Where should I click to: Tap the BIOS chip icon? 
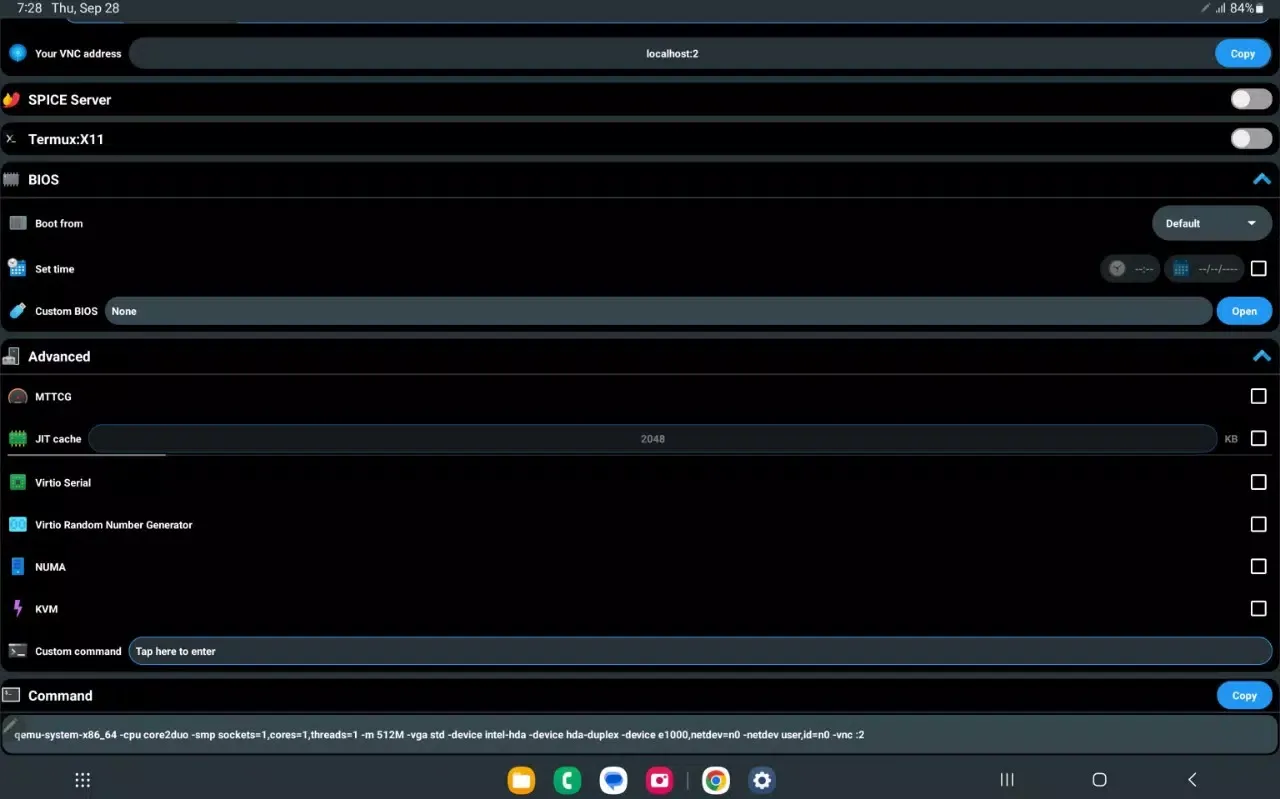pos(12,180)
